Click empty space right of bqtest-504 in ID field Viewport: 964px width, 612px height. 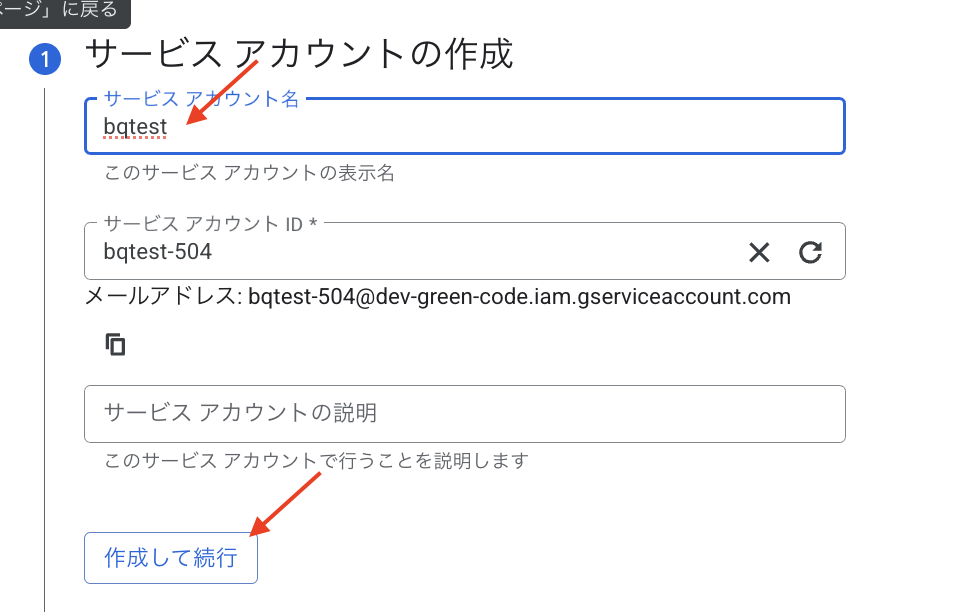(x=480, y=252)
